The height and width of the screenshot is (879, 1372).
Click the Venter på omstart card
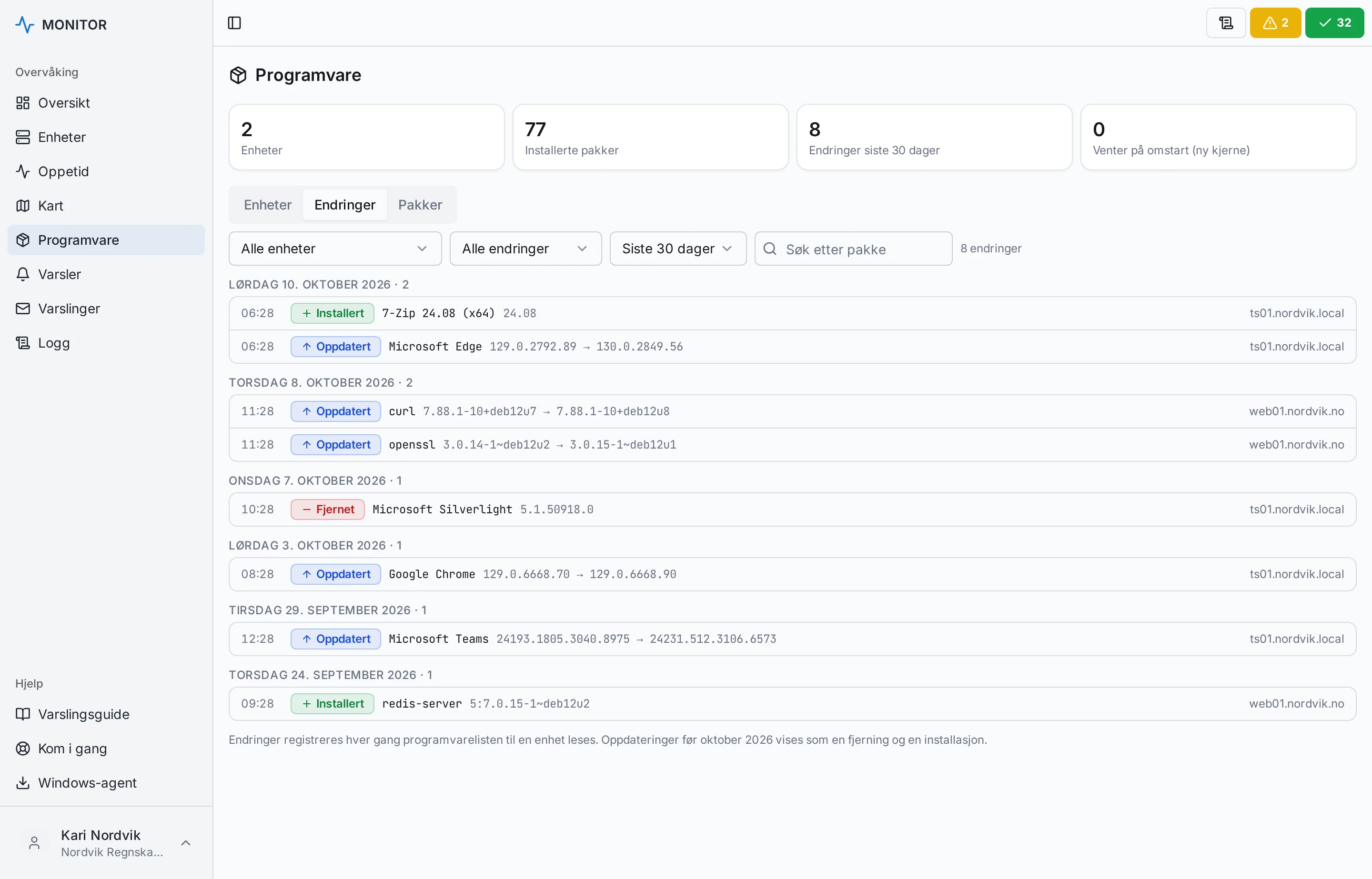(1218, 137)
